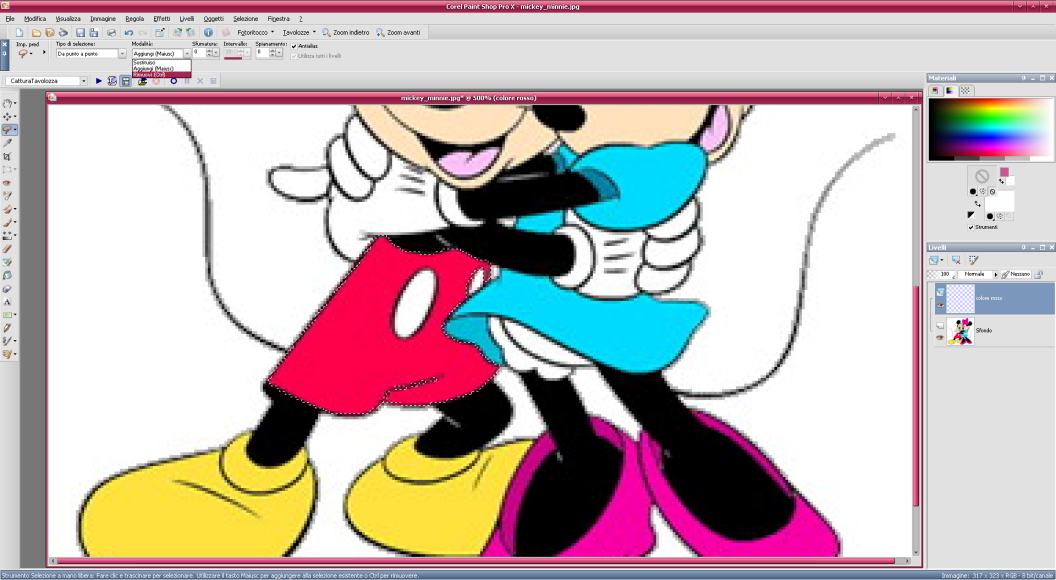
Task: Choose Sostituisci in Modalità list
Action: [162, 63]
